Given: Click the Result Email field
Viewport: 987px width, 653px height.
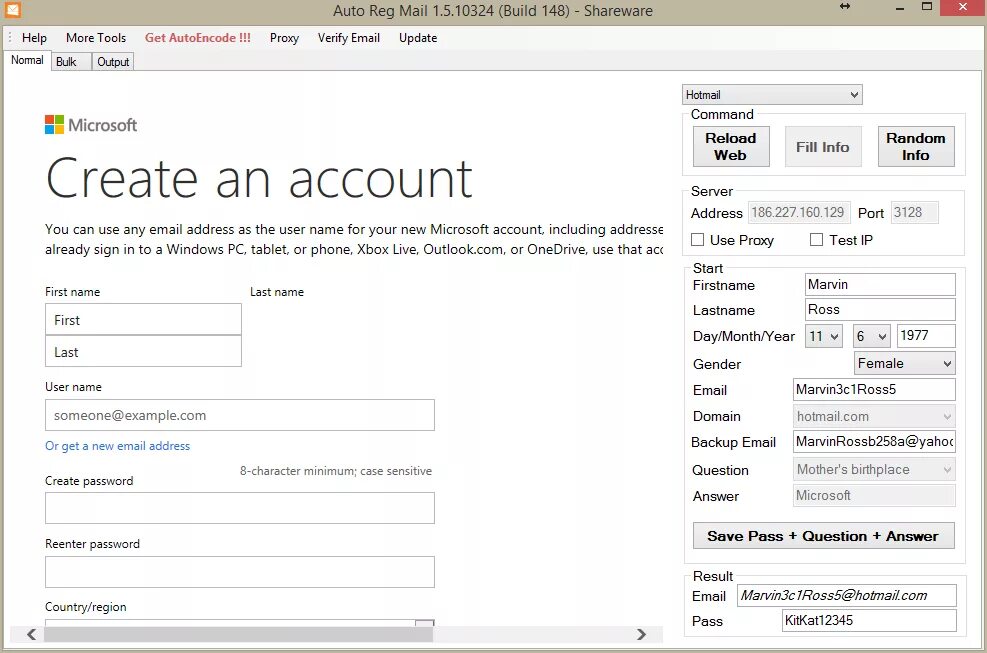Looking at the screenshot, I should point(847,596).
